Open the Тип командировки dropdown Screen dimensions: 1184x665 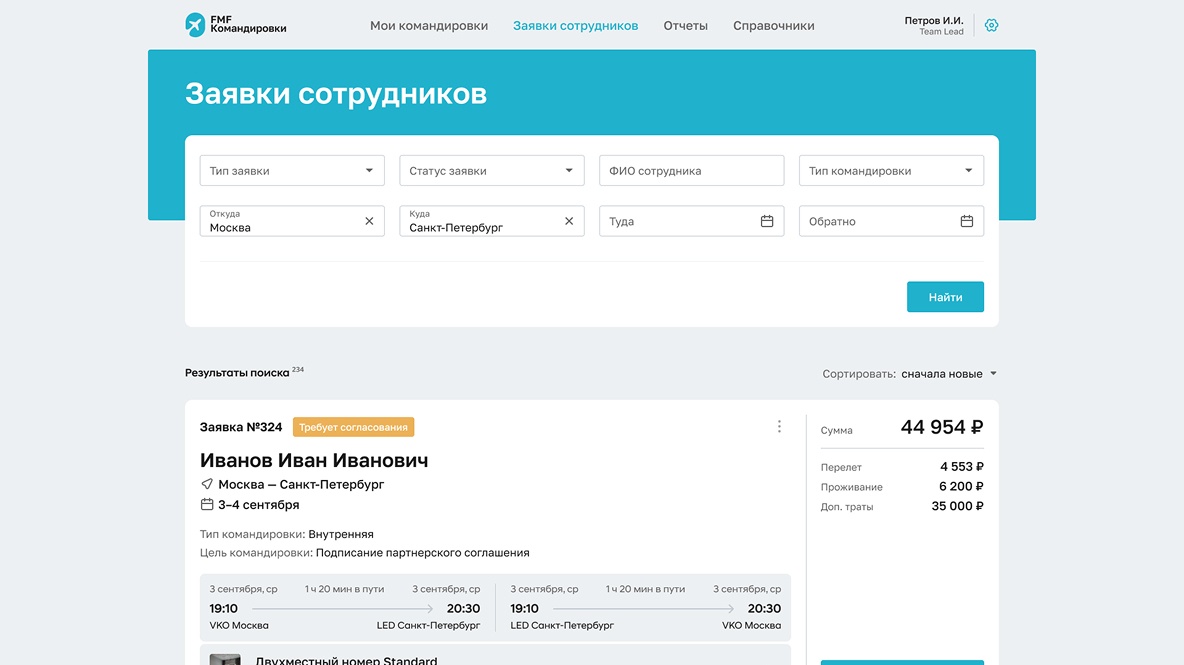[x=891, y=170]
